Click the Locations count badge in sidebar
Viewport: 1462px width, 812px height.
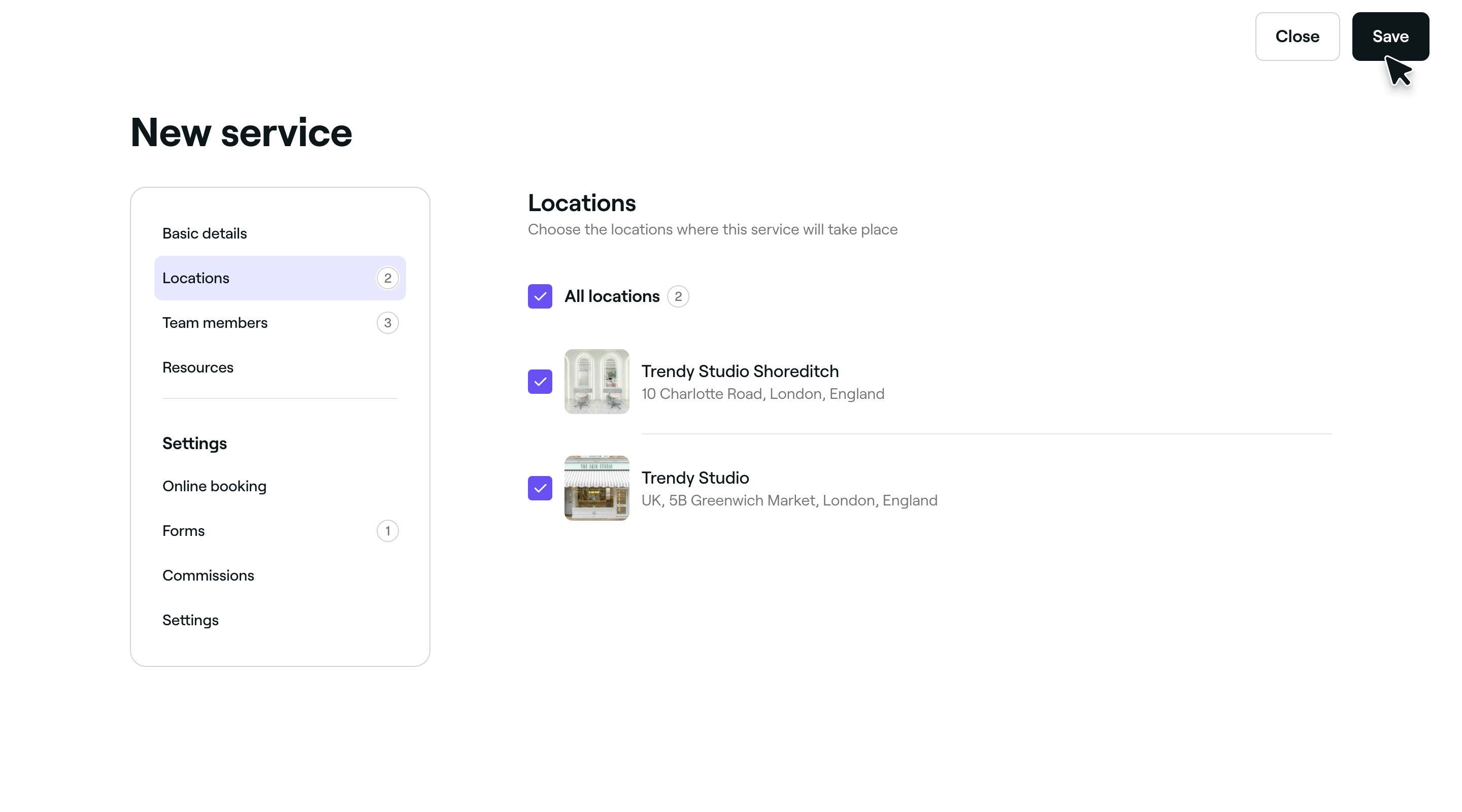point(388,278)
